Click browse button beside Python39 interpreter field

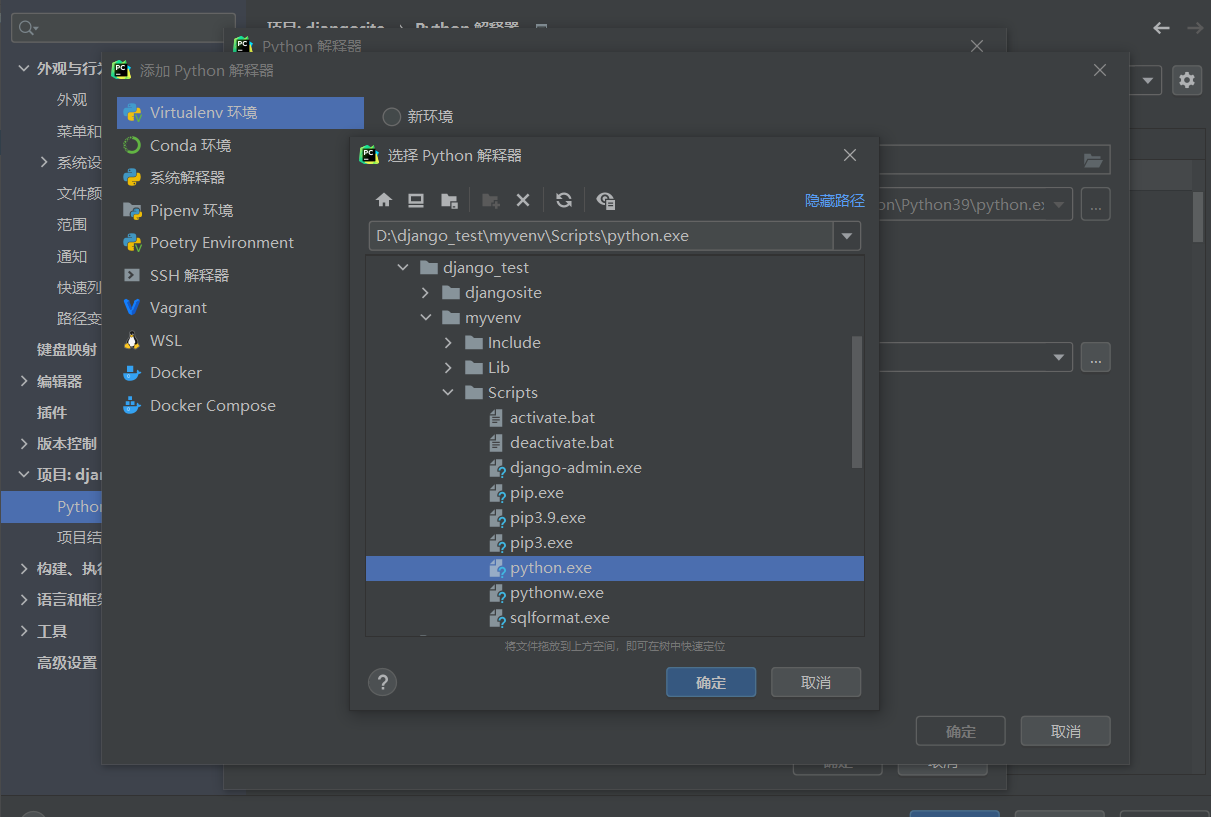(1096, 204)
